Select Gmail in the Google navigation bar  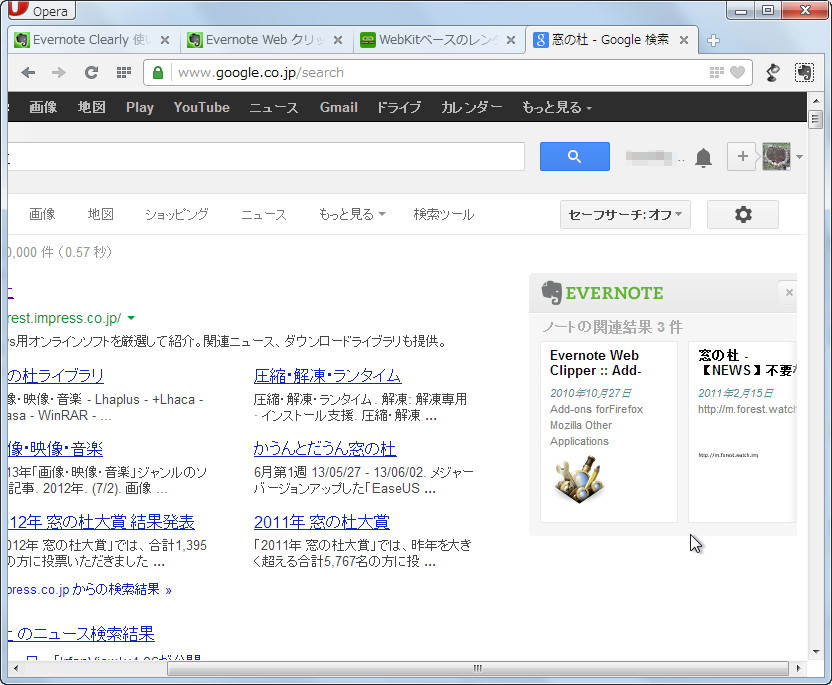[338, 107]
